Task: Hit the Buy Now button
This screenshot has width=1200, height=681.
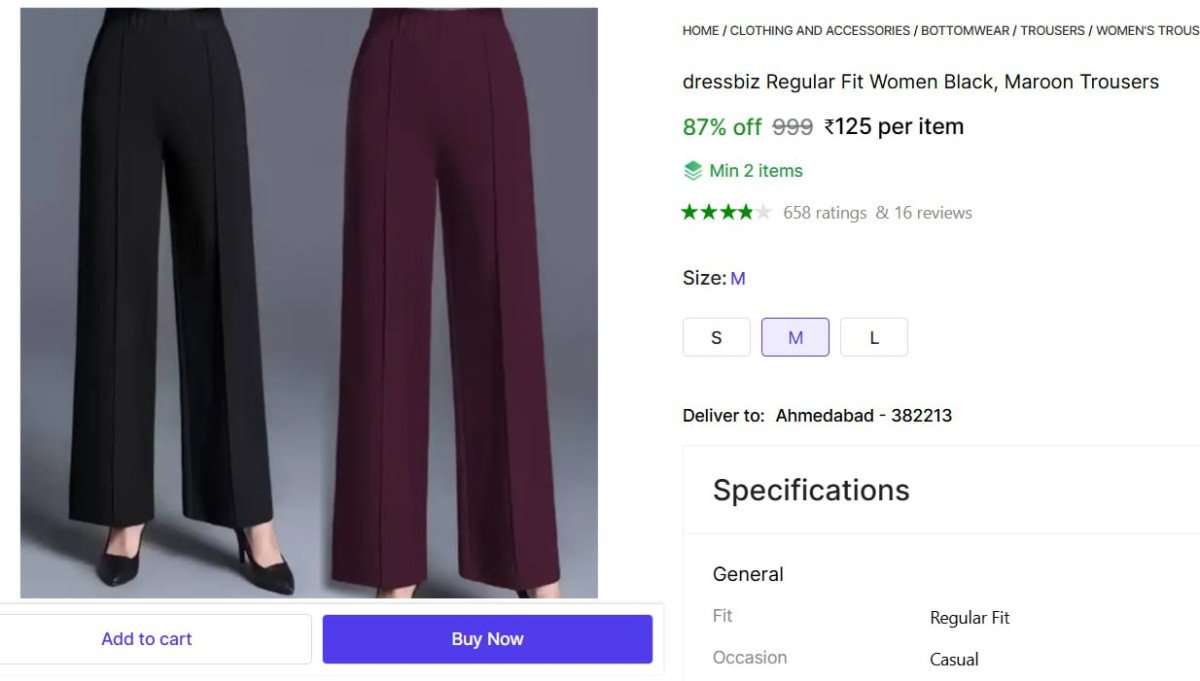Action: 487,639
